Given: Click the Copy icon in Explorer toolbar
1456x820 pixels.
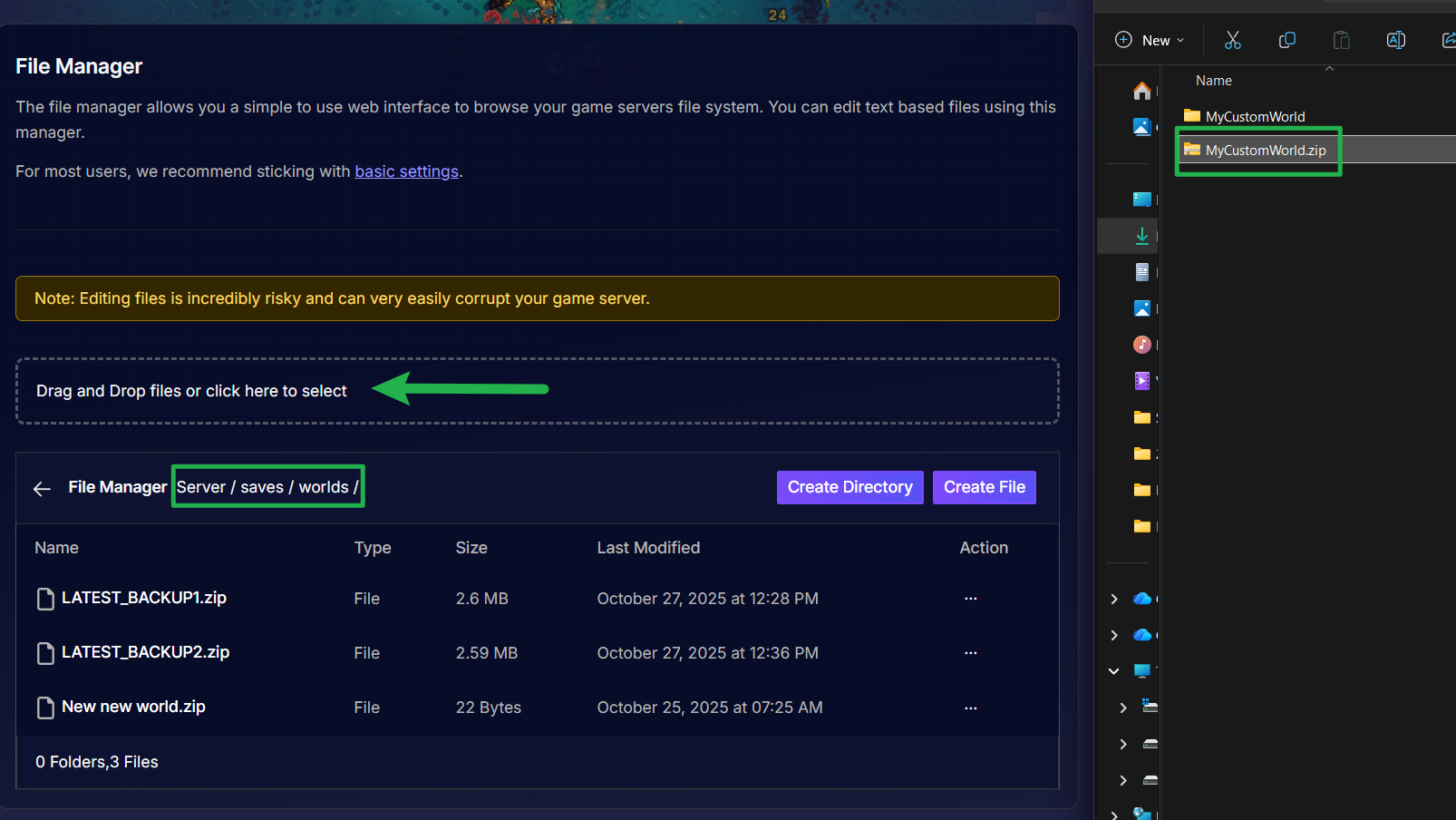Looking at the screenshot, I should point(1286,40).
